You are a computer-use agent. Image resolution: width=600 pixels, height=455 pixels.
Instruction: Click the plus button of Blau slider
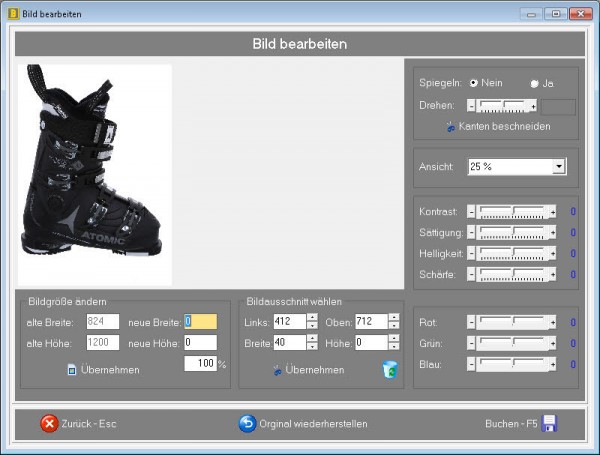(553, 364)
